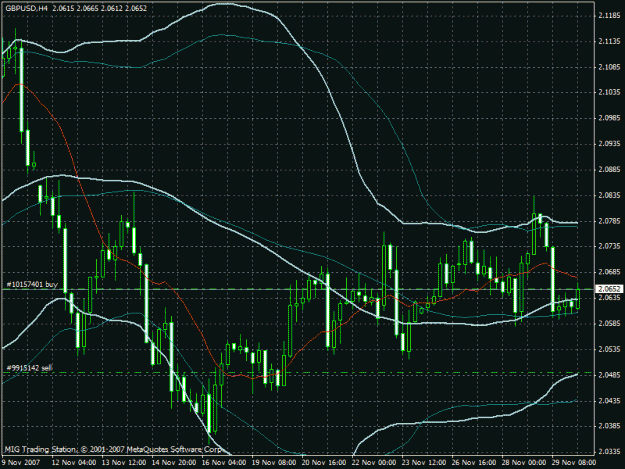Click the 28 Nov 00:00 time label
This screenshot has width=625, height=469.
click(524, 462)
